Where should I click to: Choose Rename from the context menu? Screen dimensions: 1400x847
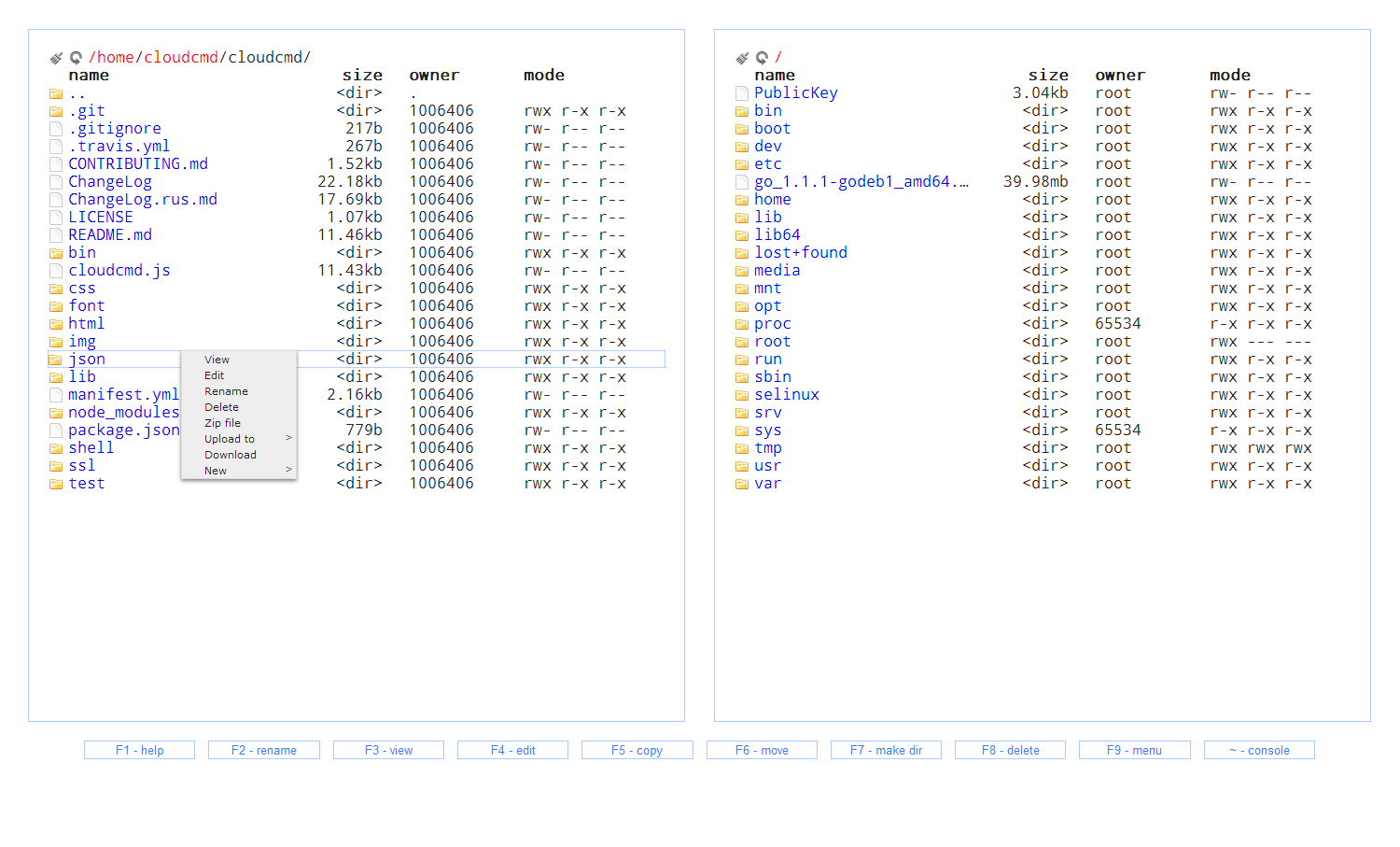click(x=239, y=391)
